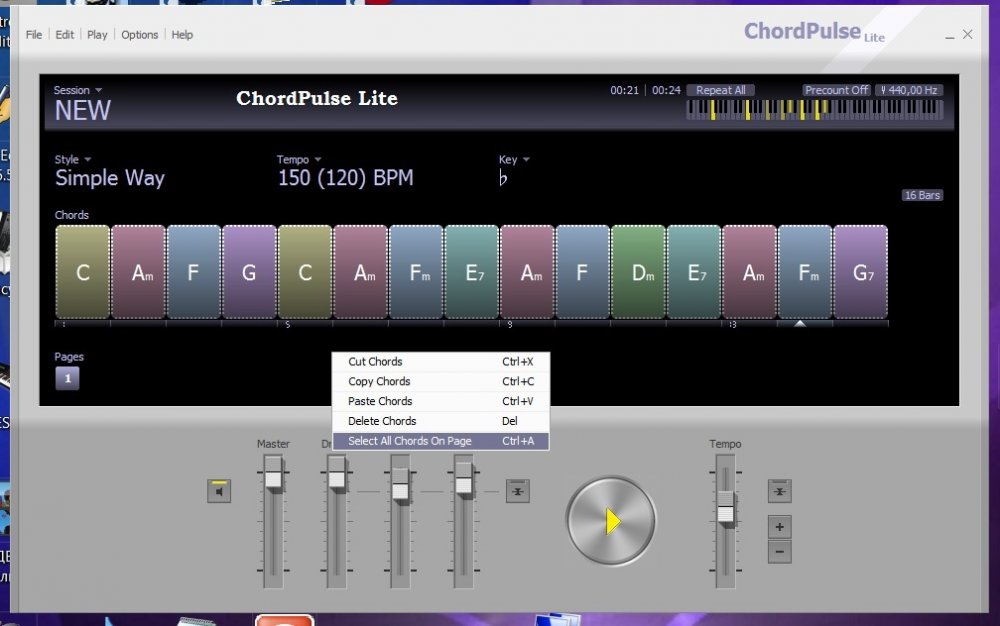This screenshot has height=626, width=1000.
Task: Click the 440,00 Hz tuning button
Action: [x=909, y=90]
